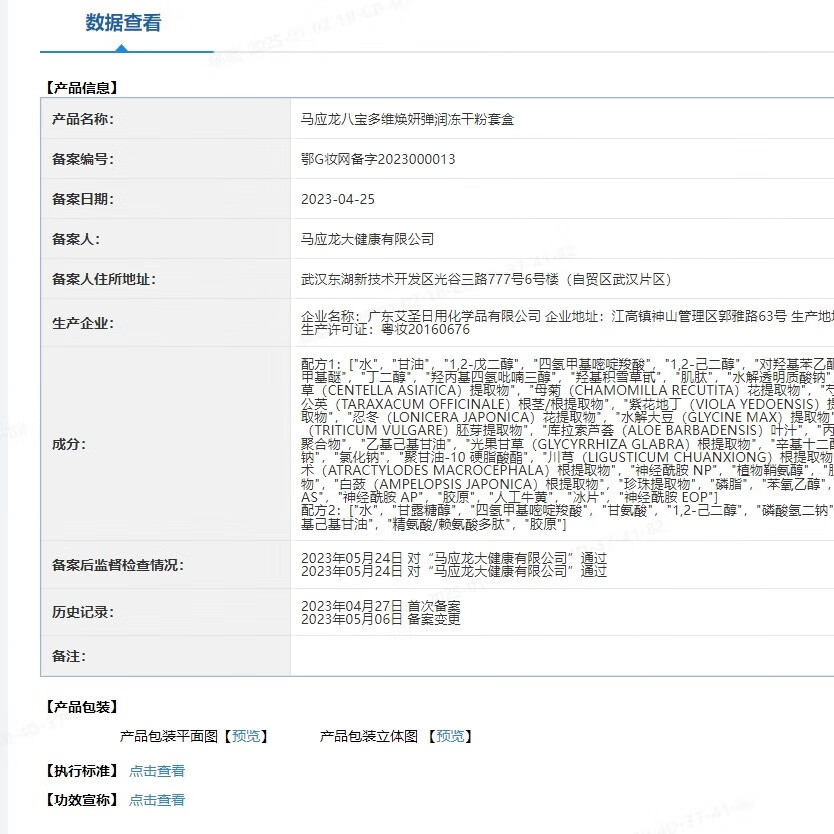Click the 【产品信息】 section header
834x834 pixels.
coord(82,87)
